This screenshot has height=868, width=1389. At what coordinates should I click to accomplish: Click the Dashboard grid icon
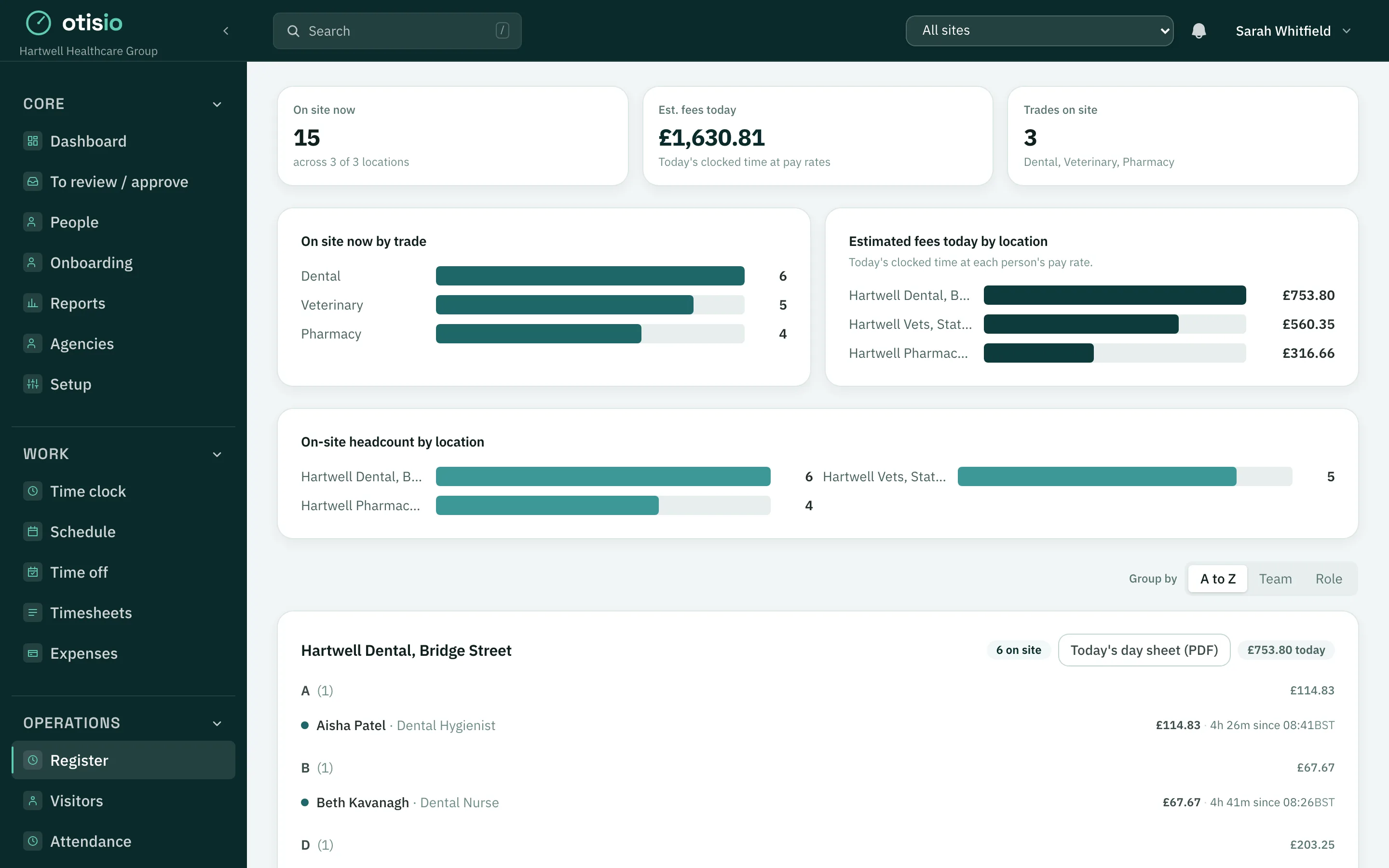(x=33, y=141)
